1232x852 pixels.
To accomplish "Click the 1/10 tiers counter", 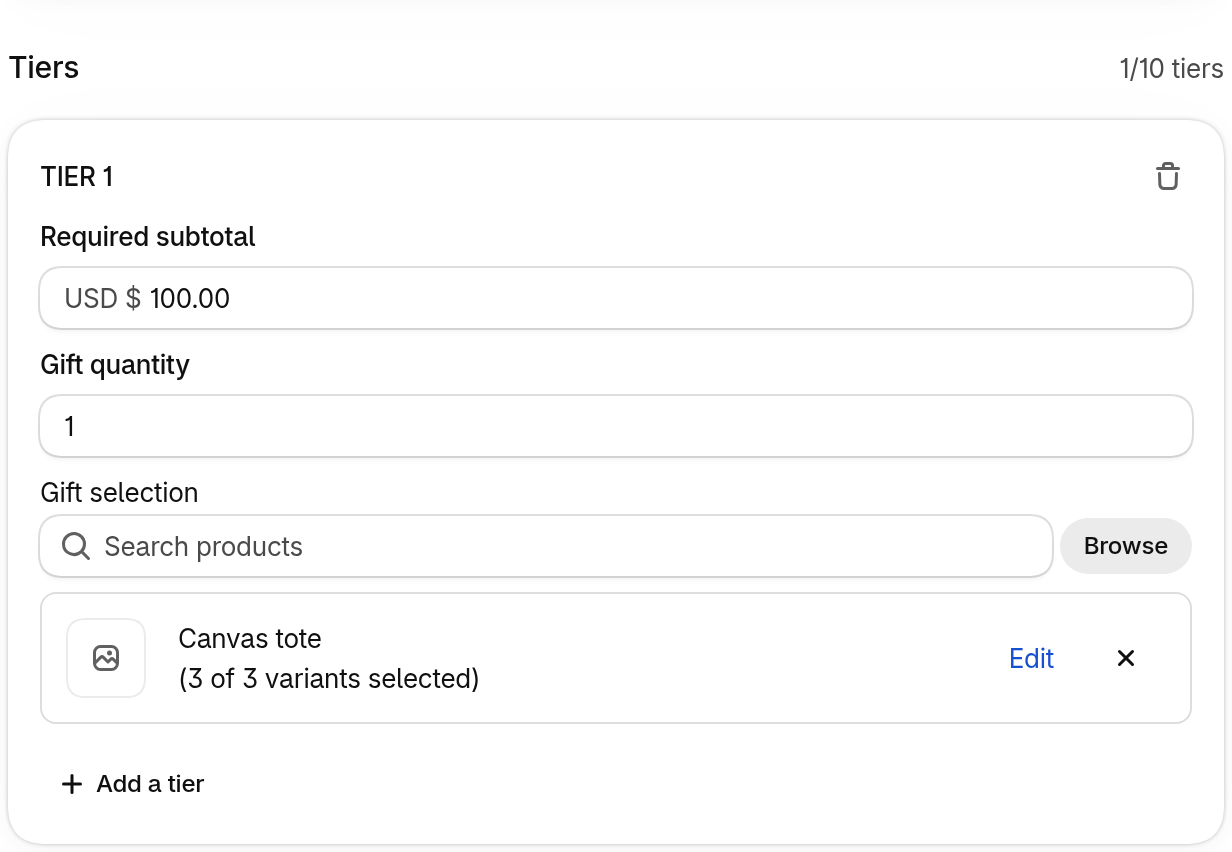I will (1171, 69).
